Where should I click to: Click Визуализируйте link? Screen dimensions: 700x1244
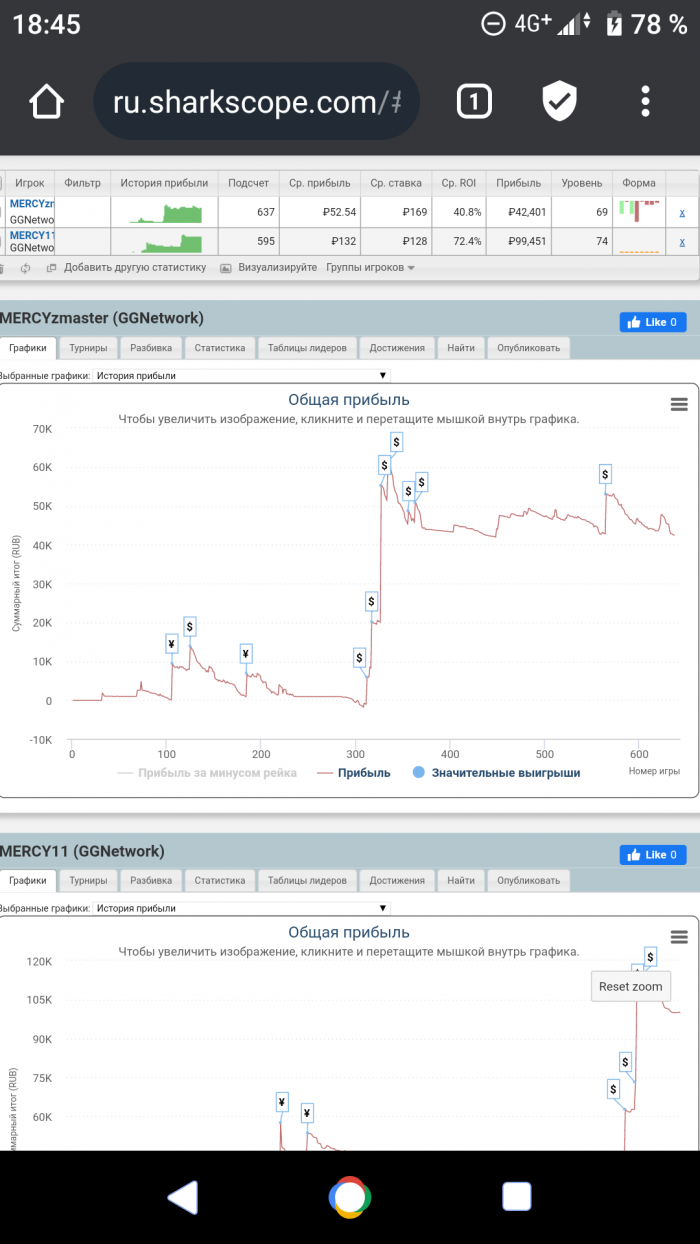coord(277,268)
